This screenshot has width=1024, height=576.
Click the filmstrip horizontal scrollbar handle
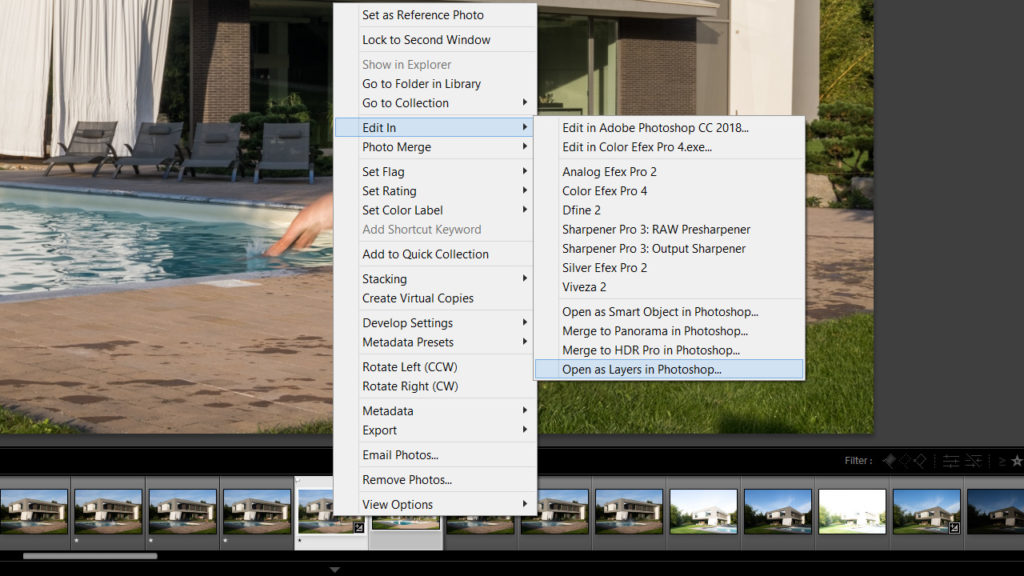[x=90, y=556]
